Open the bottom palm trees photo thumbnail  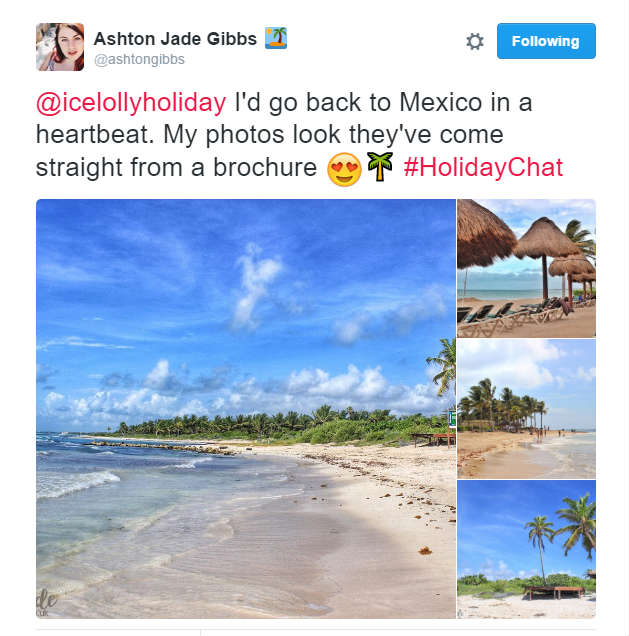coord(526,549)
